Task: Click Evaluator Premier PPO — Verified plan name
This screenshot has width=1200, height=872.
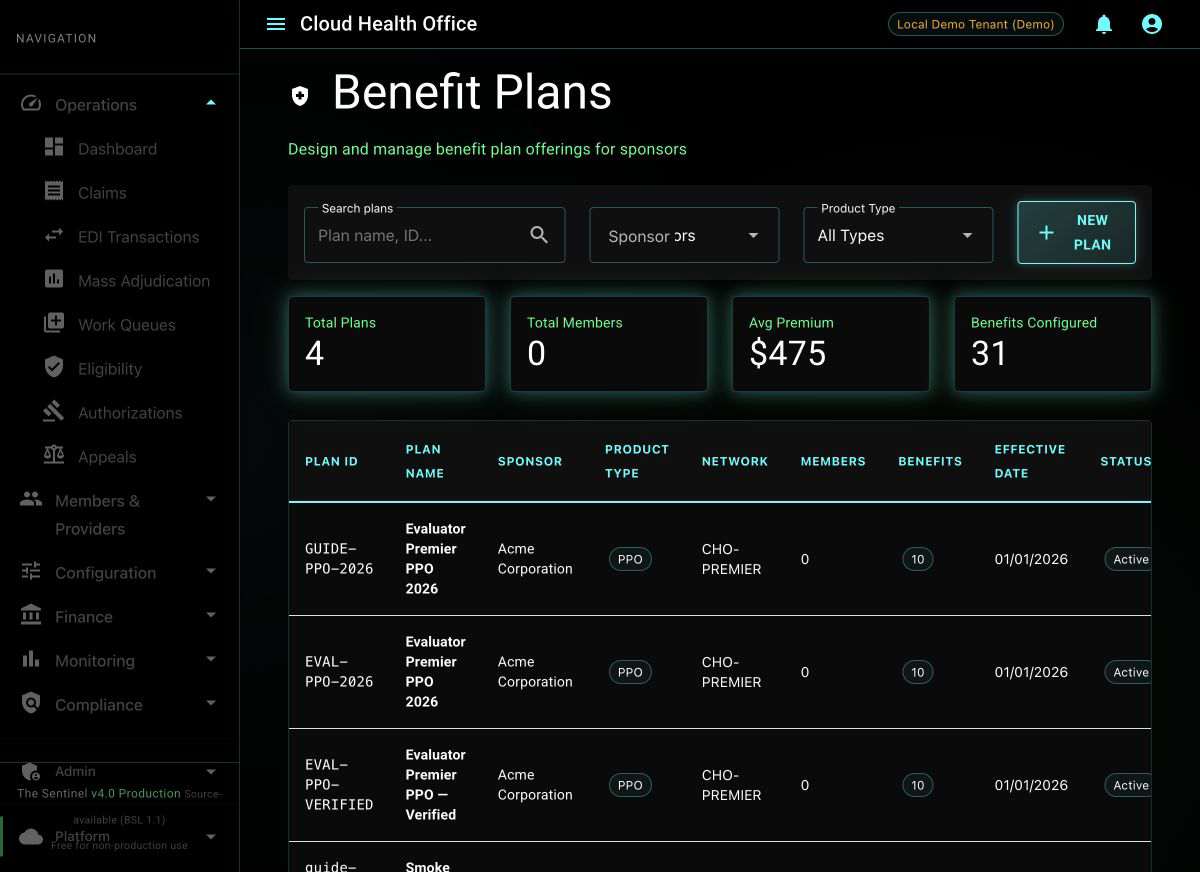Action: 435,784
